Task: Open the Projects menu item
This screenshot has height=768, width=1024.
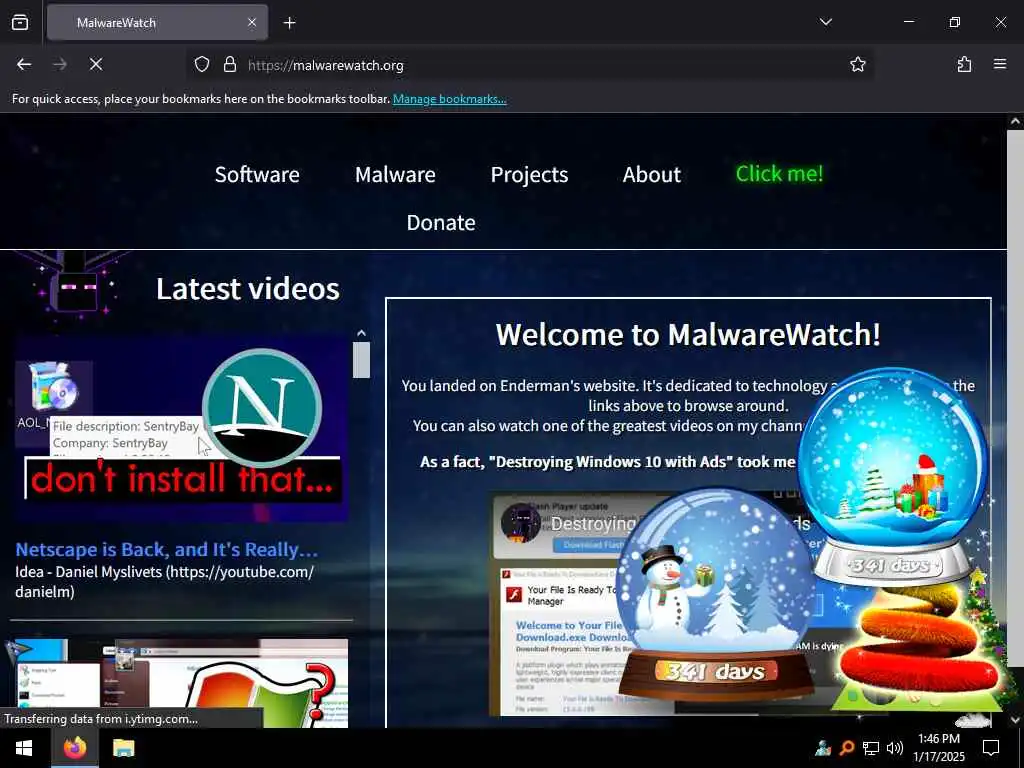Action: [529, 175]
